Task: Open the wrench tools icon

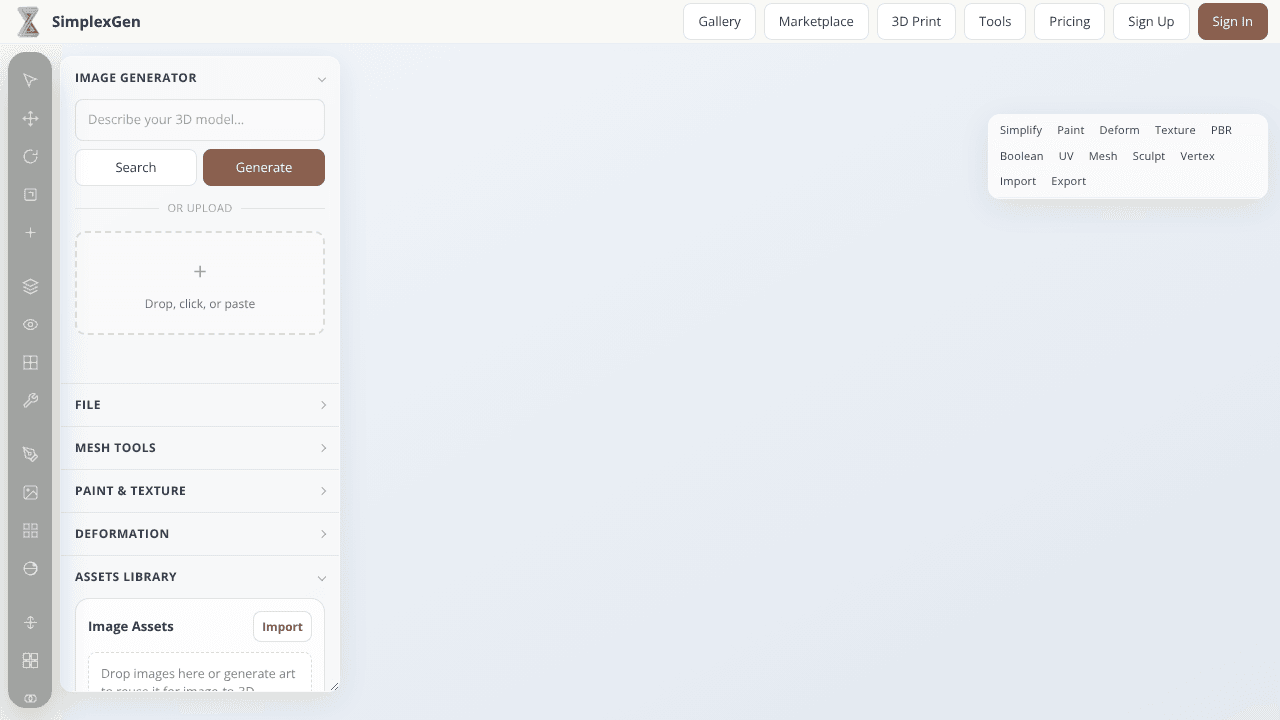Action: click(30, 401)
